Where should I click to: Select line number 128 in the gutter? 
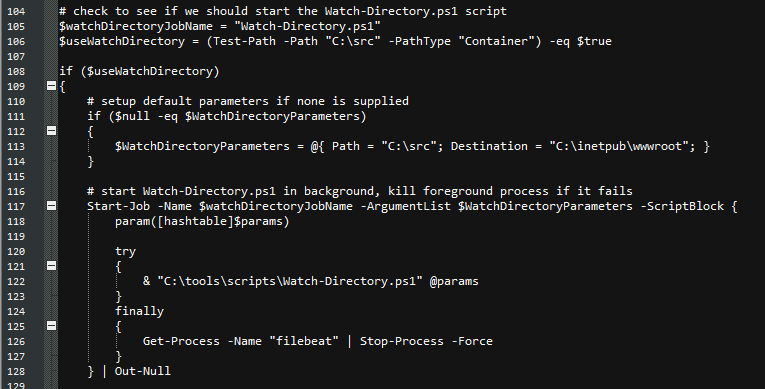coord(16,371)
